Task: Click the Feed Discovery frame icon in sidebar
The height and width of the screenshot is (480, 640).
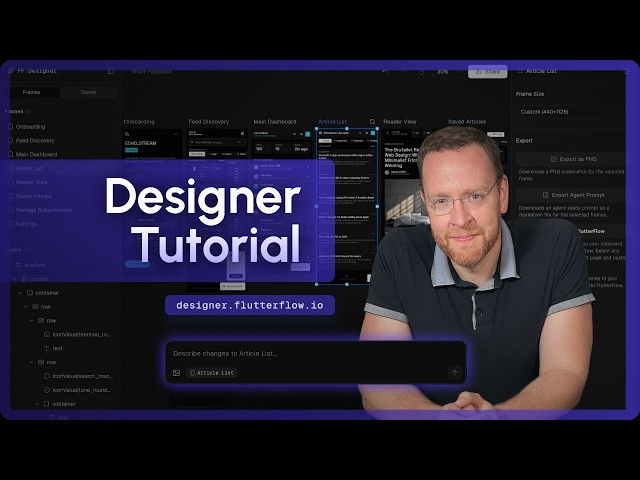Action: tap(11, 140)
